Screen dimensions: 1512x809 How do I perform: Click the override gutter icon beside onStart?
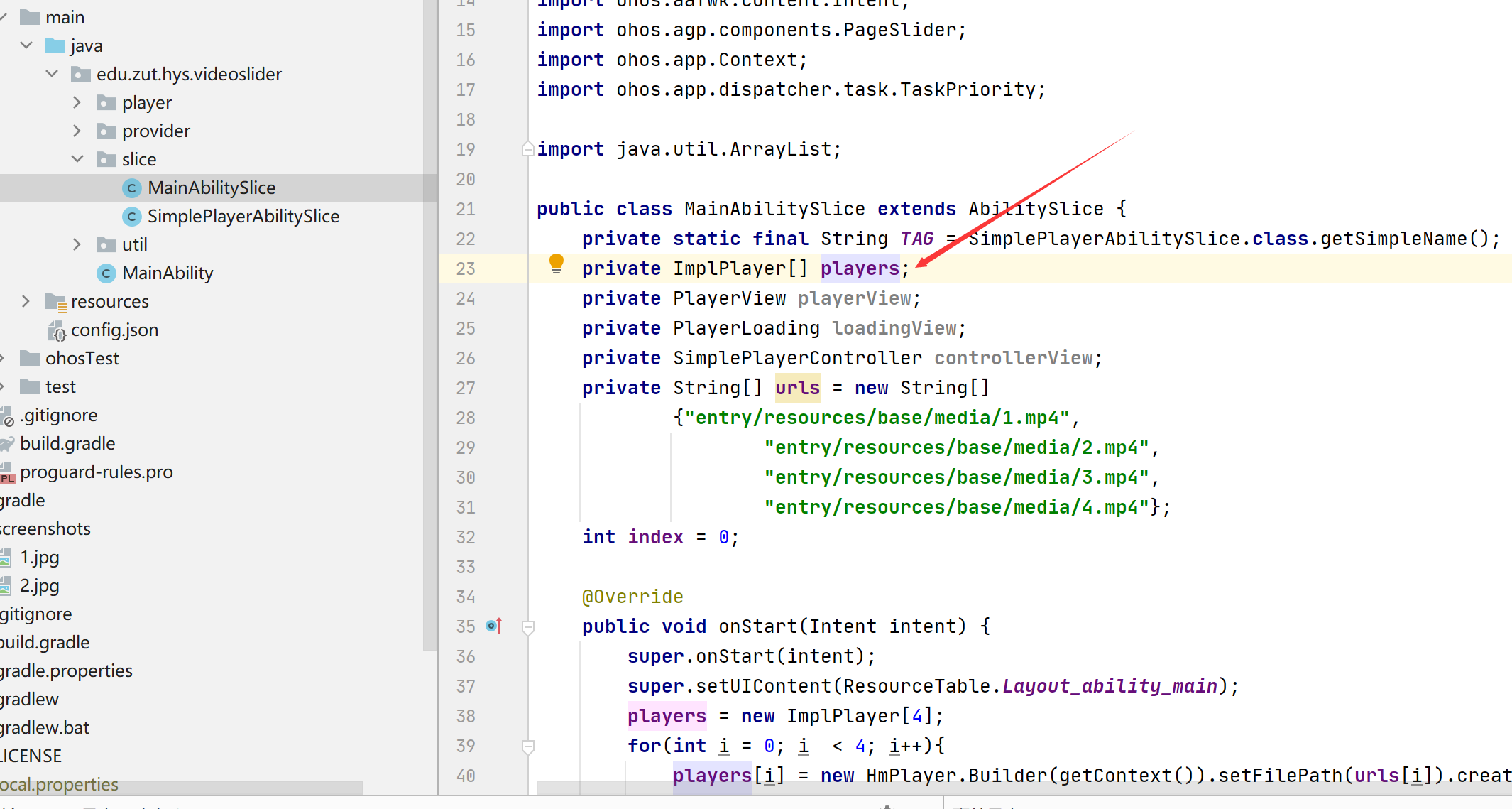pos(493,626)
